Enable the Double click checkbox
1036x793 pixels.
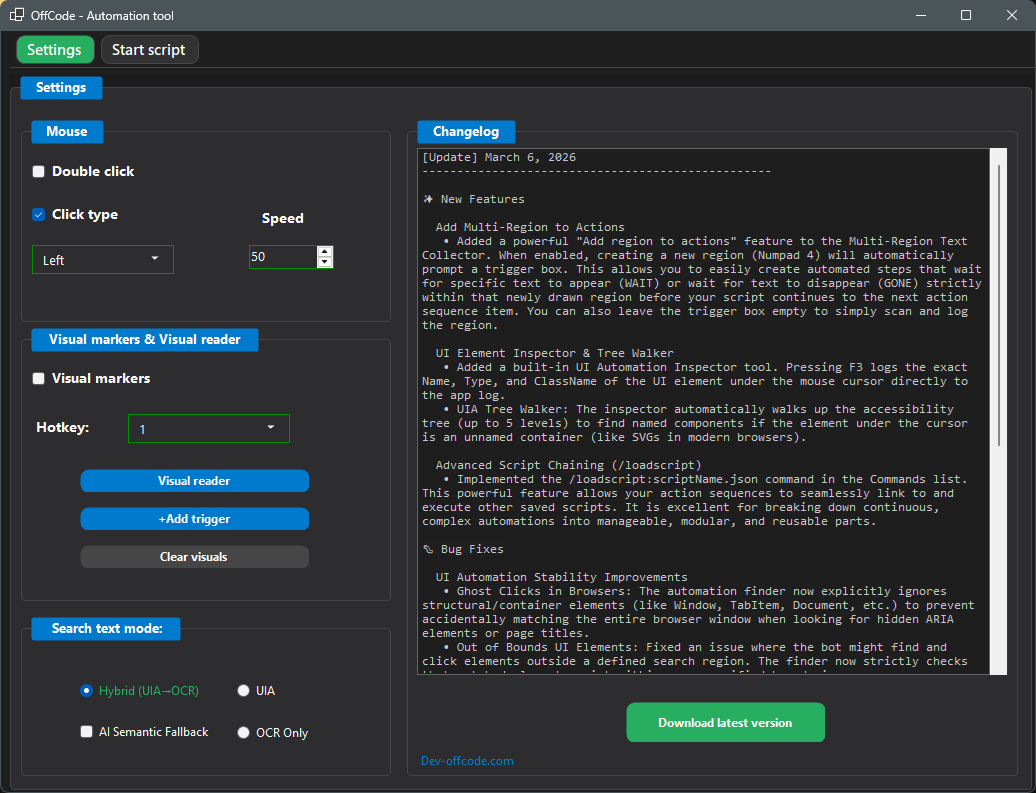pyautogui.click(x=38, y=171)
